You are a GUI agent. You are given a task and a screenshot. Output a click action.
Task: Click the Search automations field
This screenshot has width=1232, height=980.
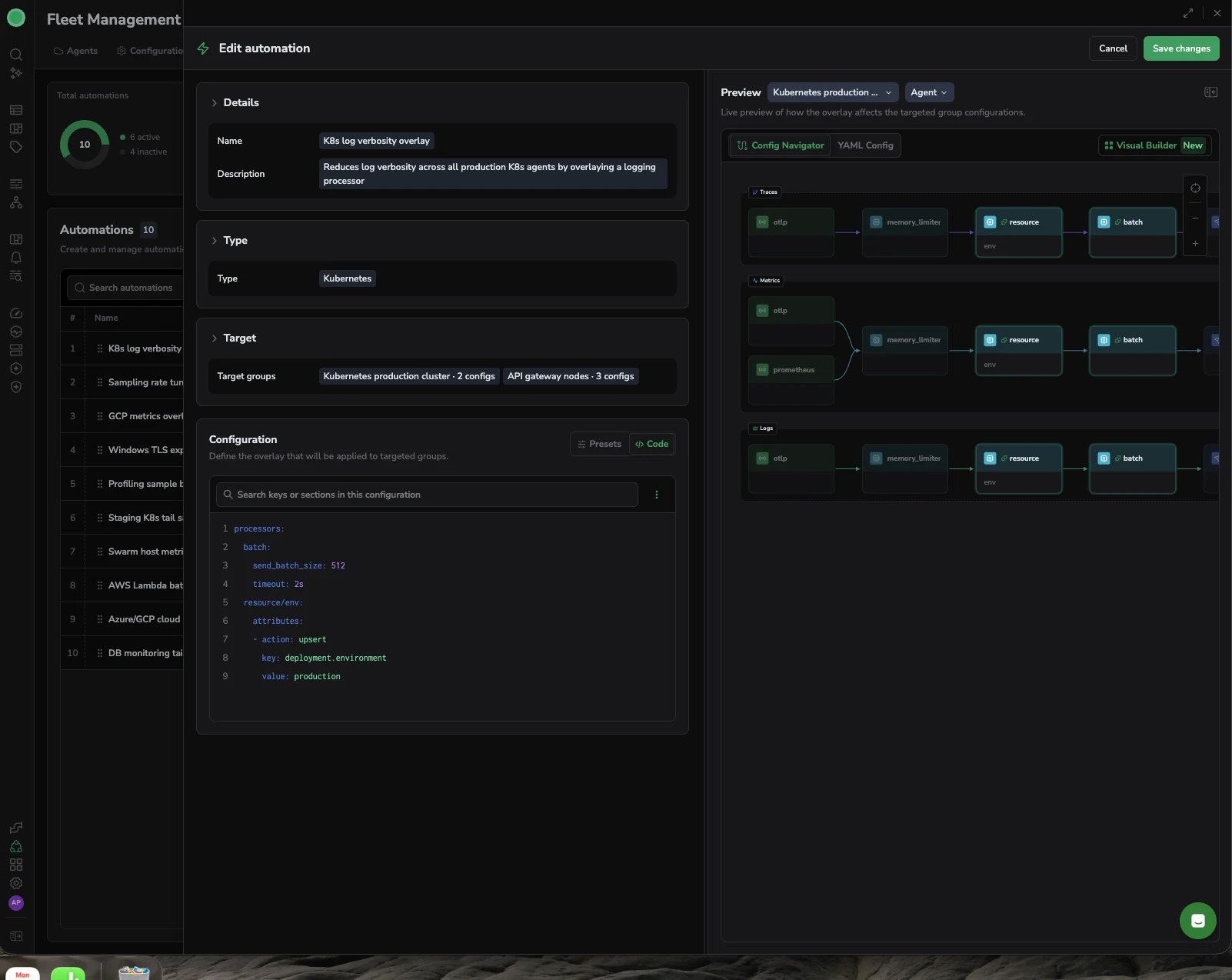[x=125, y=288]
